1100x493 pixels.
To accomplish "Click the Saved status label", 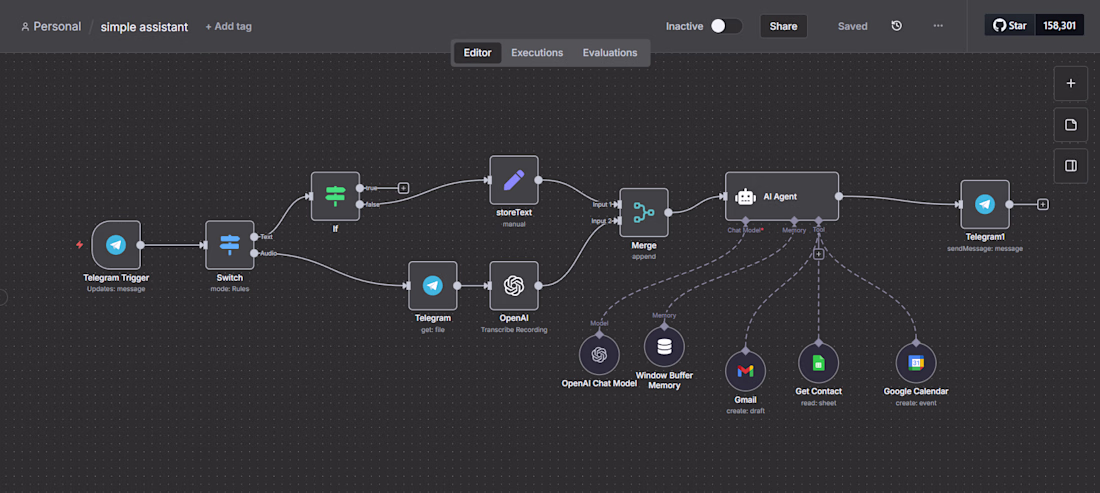I will click(852, 26).
